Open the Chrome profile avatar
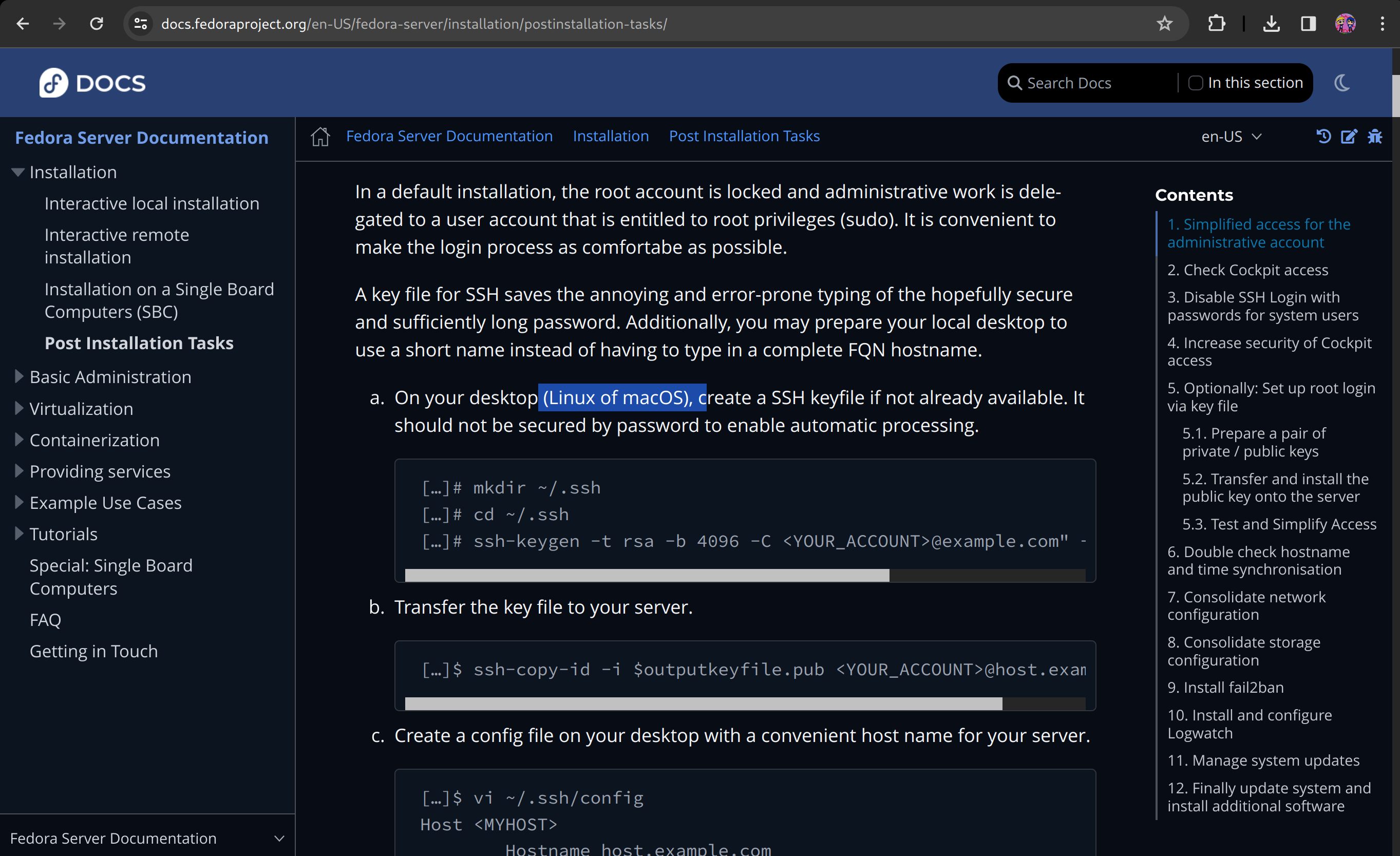Viewport: 1400px width, 856px height. tap(1345, 24)
